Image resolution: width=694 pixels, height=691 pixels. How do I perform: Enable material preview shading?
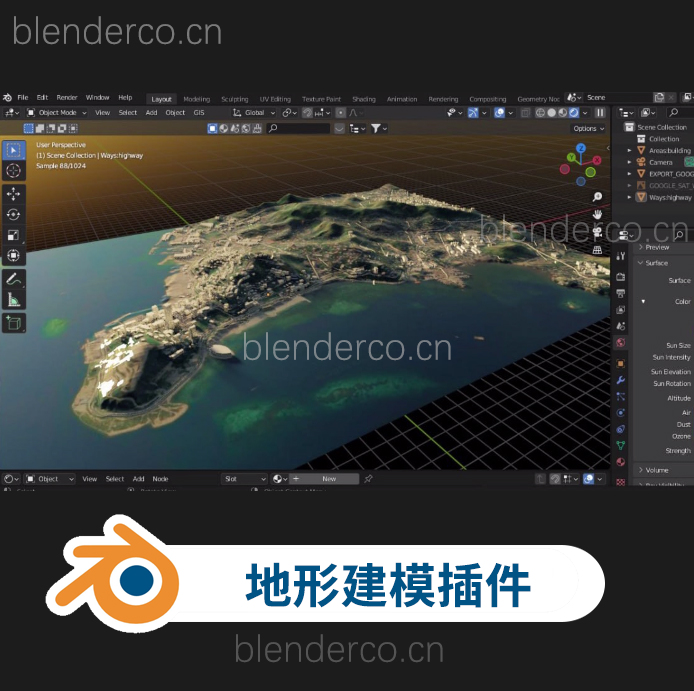point(563,113)
